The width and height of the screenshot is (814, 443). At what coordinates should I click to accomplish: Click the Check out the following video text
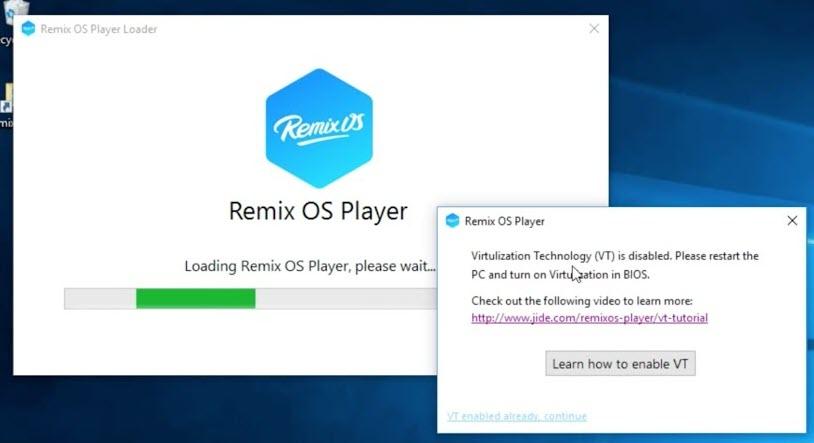tap(581, 301)
